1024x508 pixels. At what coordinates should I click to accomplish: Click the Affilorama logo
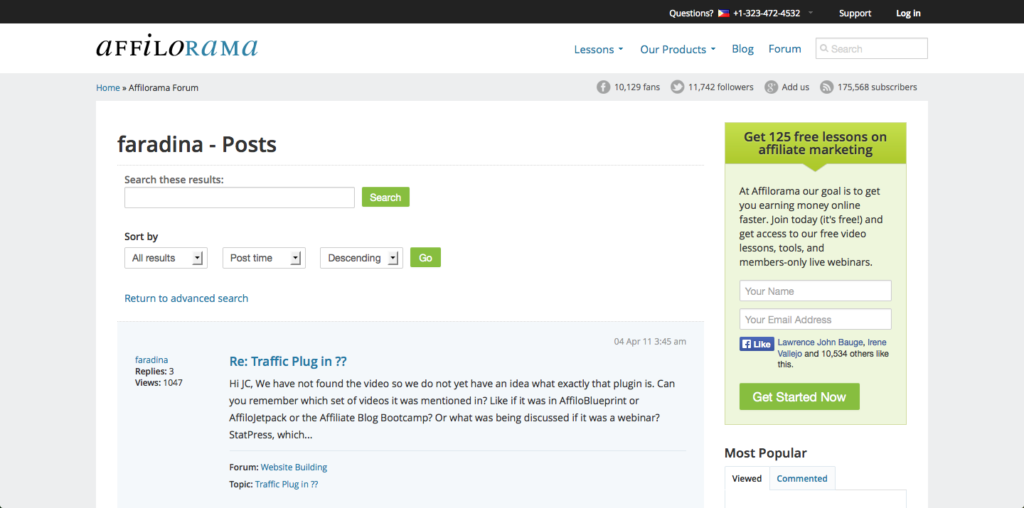click(x=177, y=47)
